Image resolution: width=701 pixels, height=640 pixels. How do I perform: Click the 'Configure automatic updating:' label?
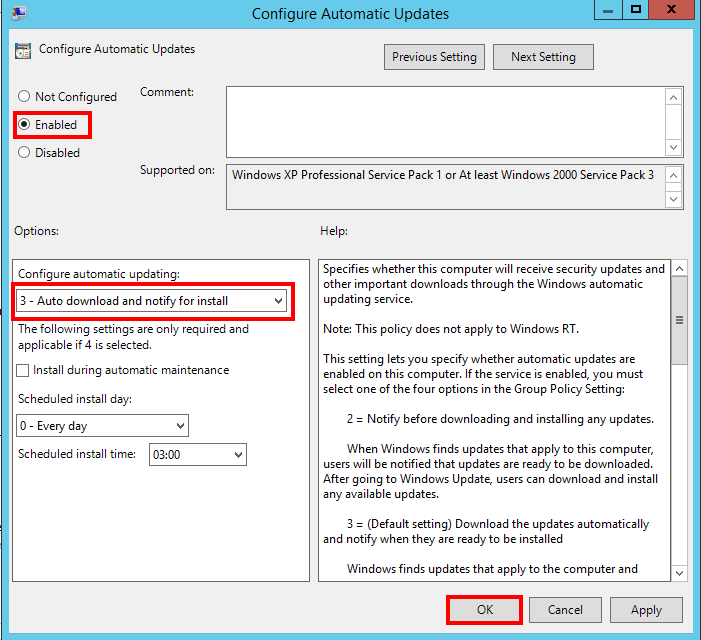click(x=99, y=274)
